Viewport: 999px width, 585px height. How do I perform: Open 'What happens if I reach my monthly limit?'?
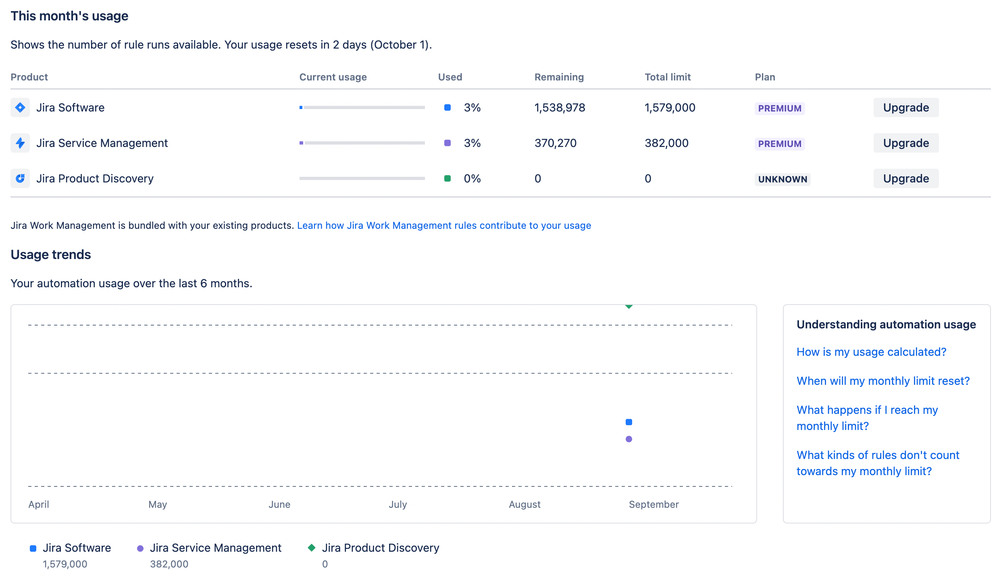coord(867,418)
